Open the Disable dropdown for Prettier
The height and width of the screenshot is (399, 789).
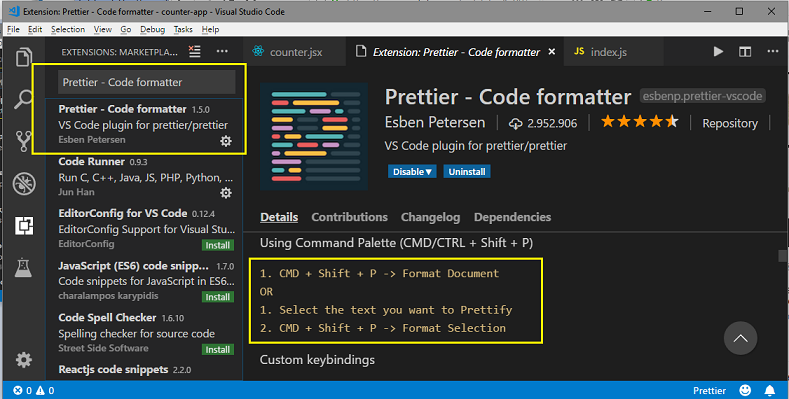tap(412, 172)
